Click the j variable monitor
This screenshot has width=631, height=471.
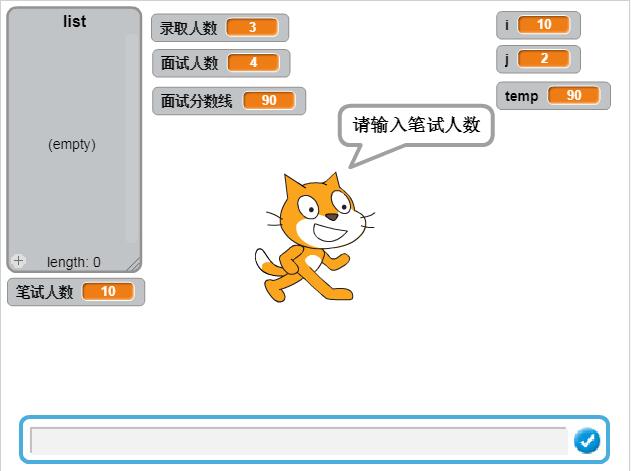(538, 59)
